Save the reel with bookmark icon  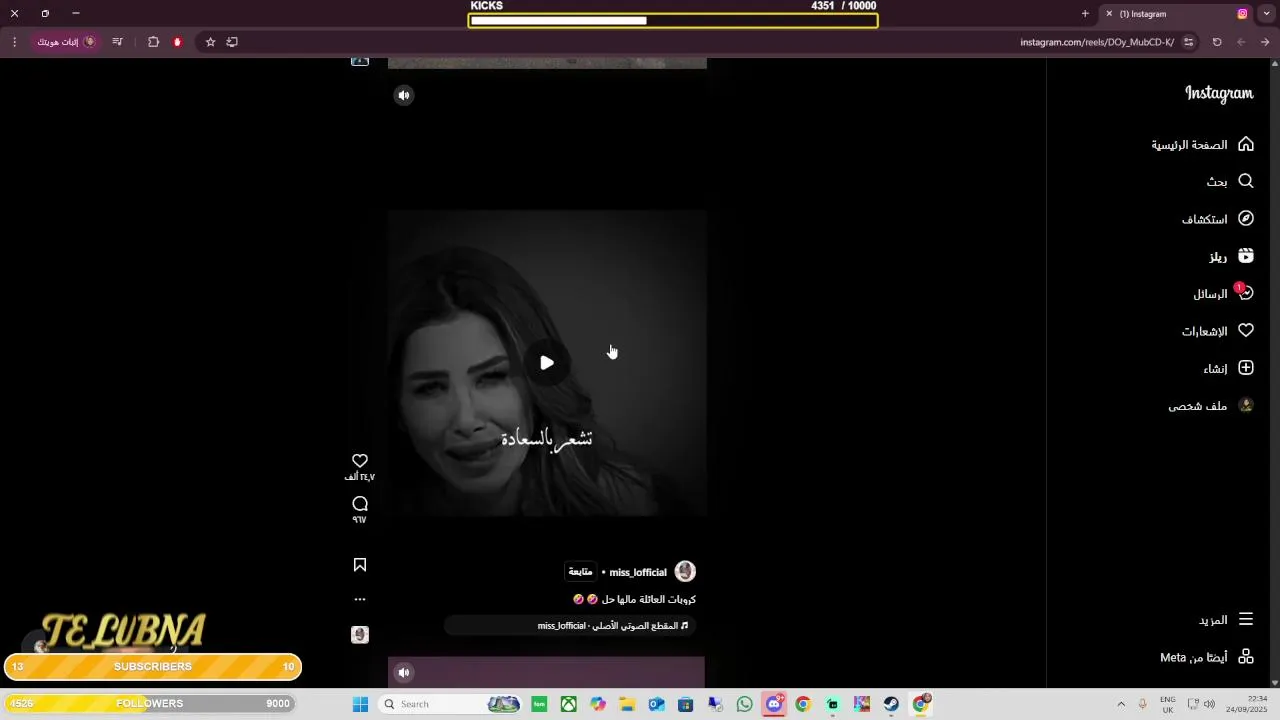pyautogui.click(x=360, y=565)
